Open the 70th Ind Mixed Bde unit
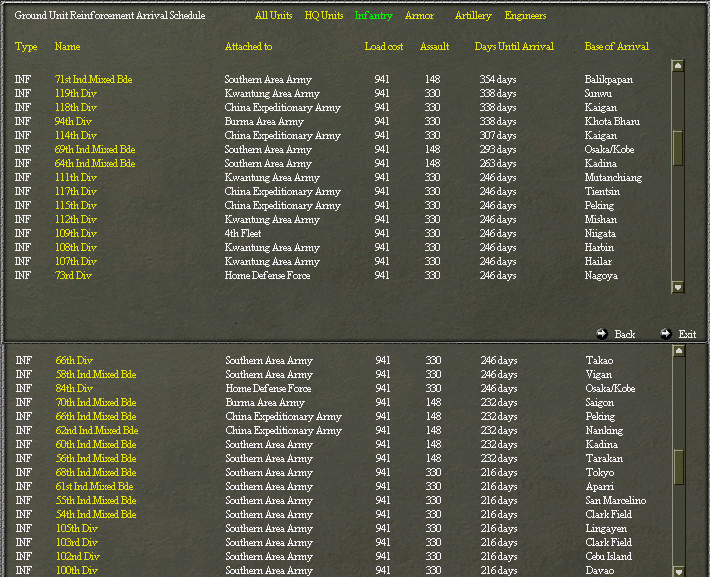The image size is (710, 577). click(96, 403)
